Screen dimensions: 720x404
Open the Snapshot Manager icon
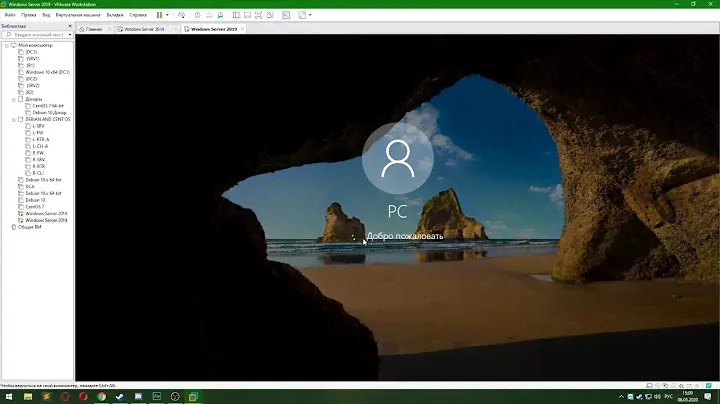point(220,15)
